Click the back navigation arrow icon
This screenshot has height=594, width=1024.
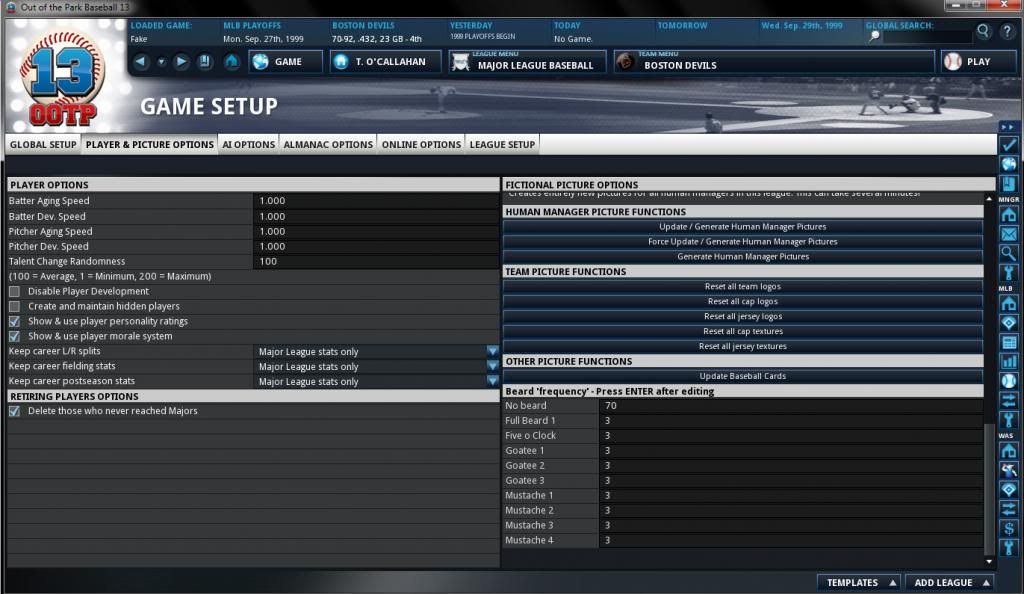click(x=140, y=61)
